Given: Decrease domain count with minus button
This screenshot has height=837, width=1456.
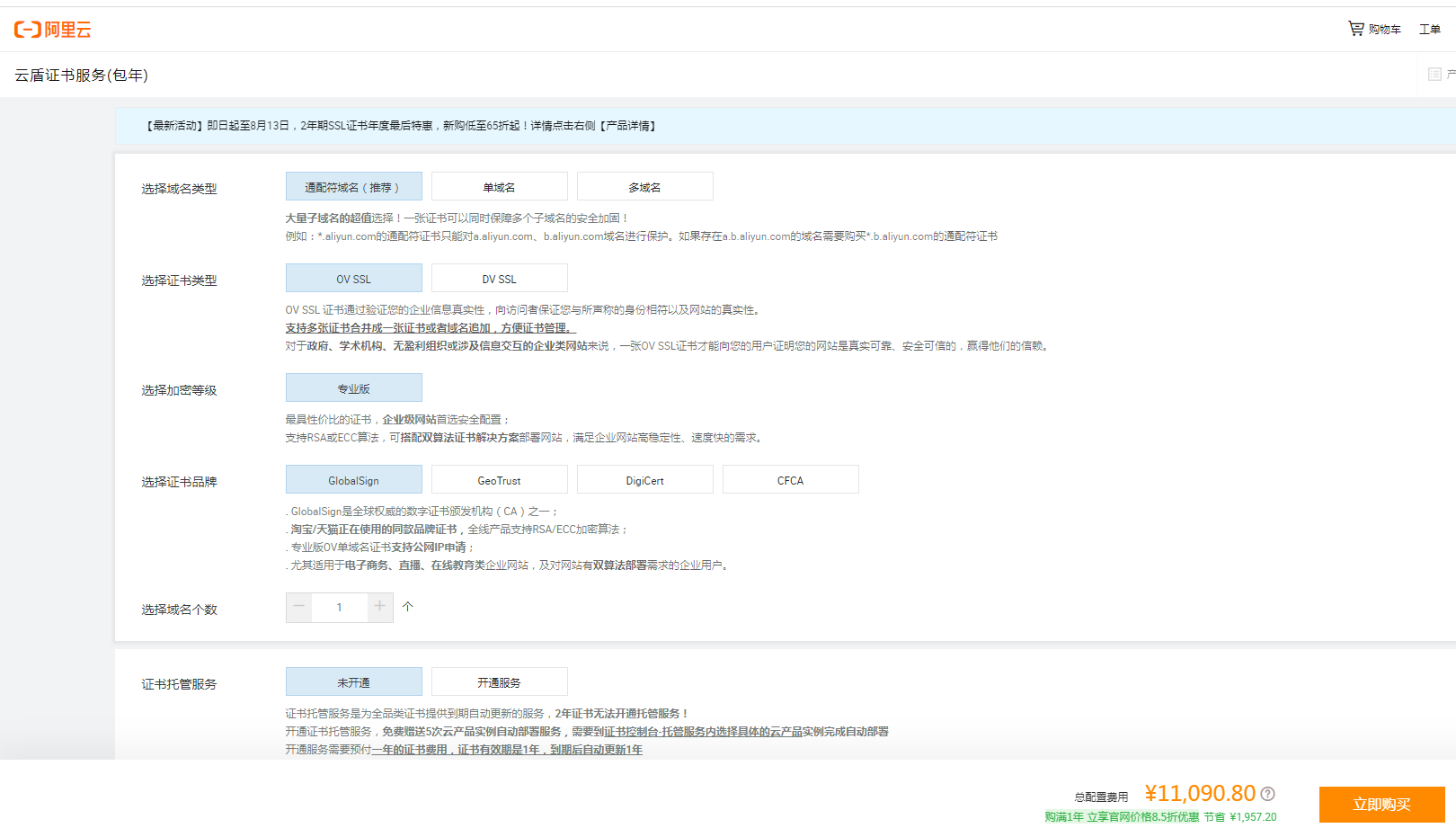Looking at the screenshot, I should point(299,608).
